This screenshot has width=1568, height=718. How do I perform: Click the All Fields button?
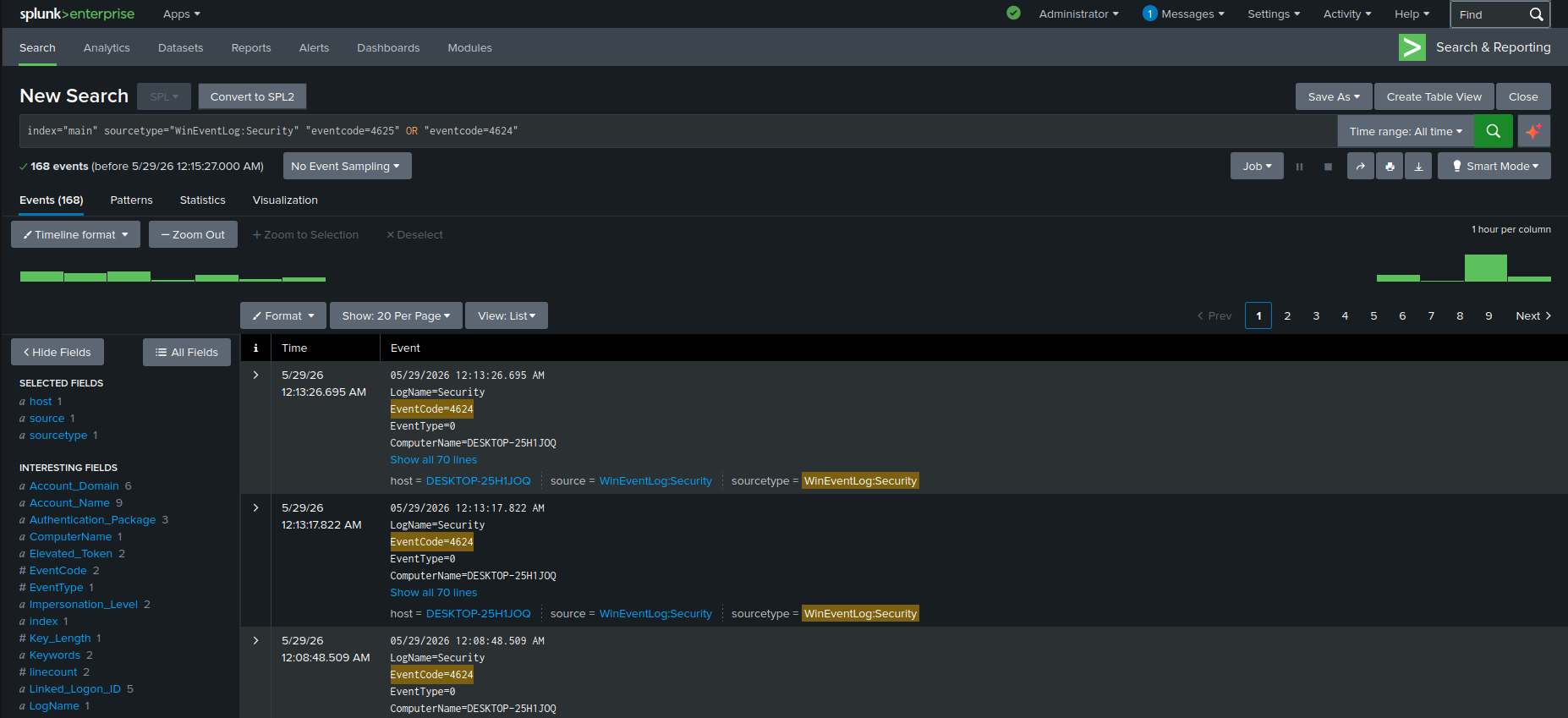tap(187, 352)
